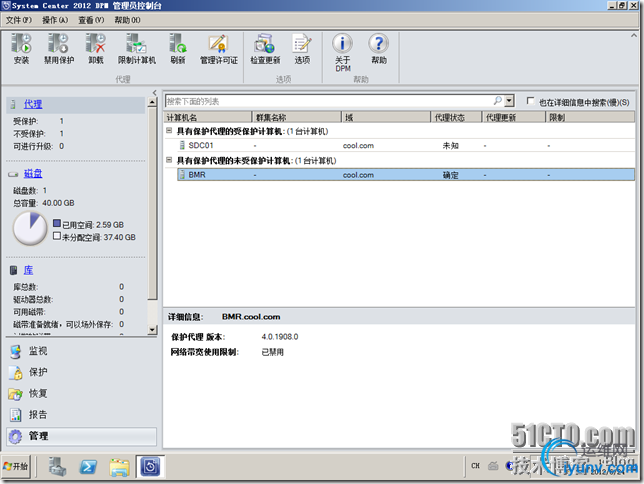Viewport: 644px width, 484px height.
Task: Click the BMR.cool.com details title
Action: 251,317
